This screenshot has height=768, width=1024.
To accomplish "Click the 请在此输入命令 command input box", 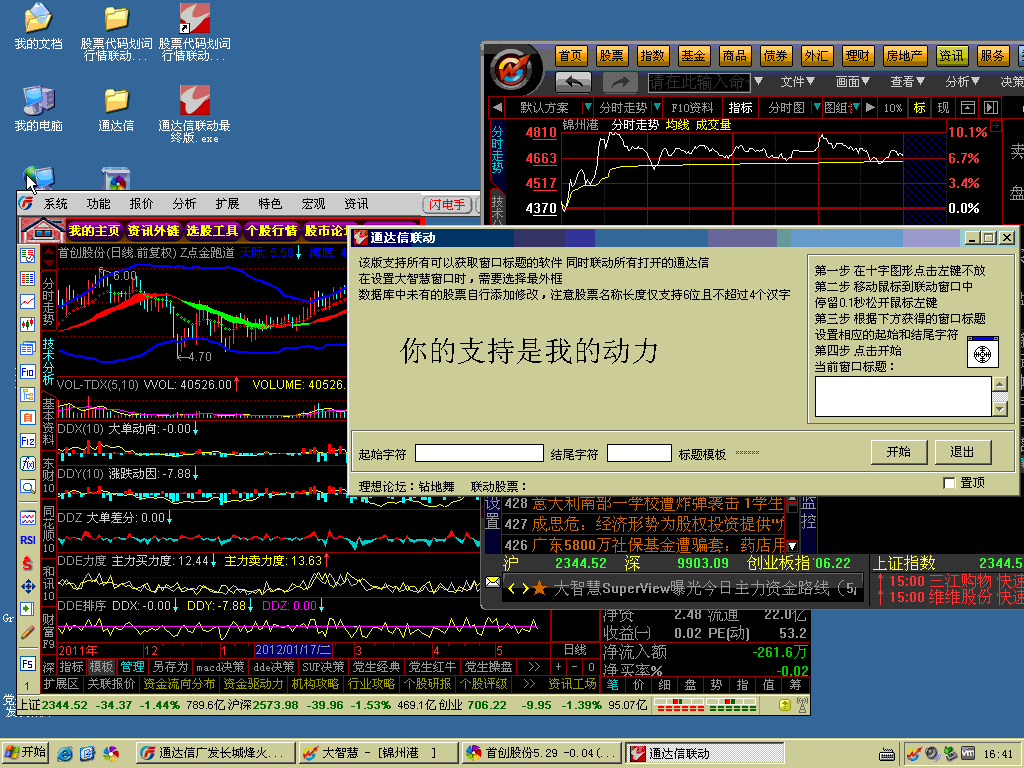I will coord(699,82).
